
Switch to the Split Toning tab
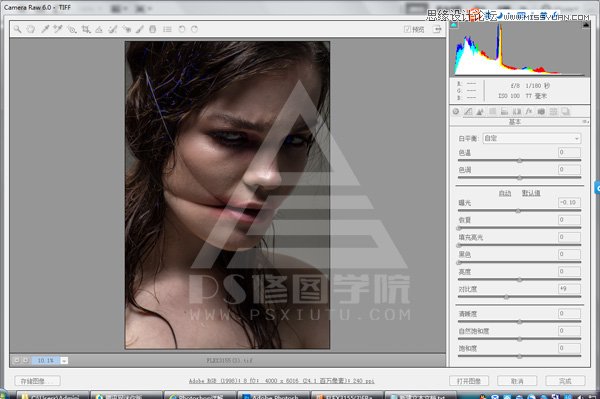(x=504, y=111)
